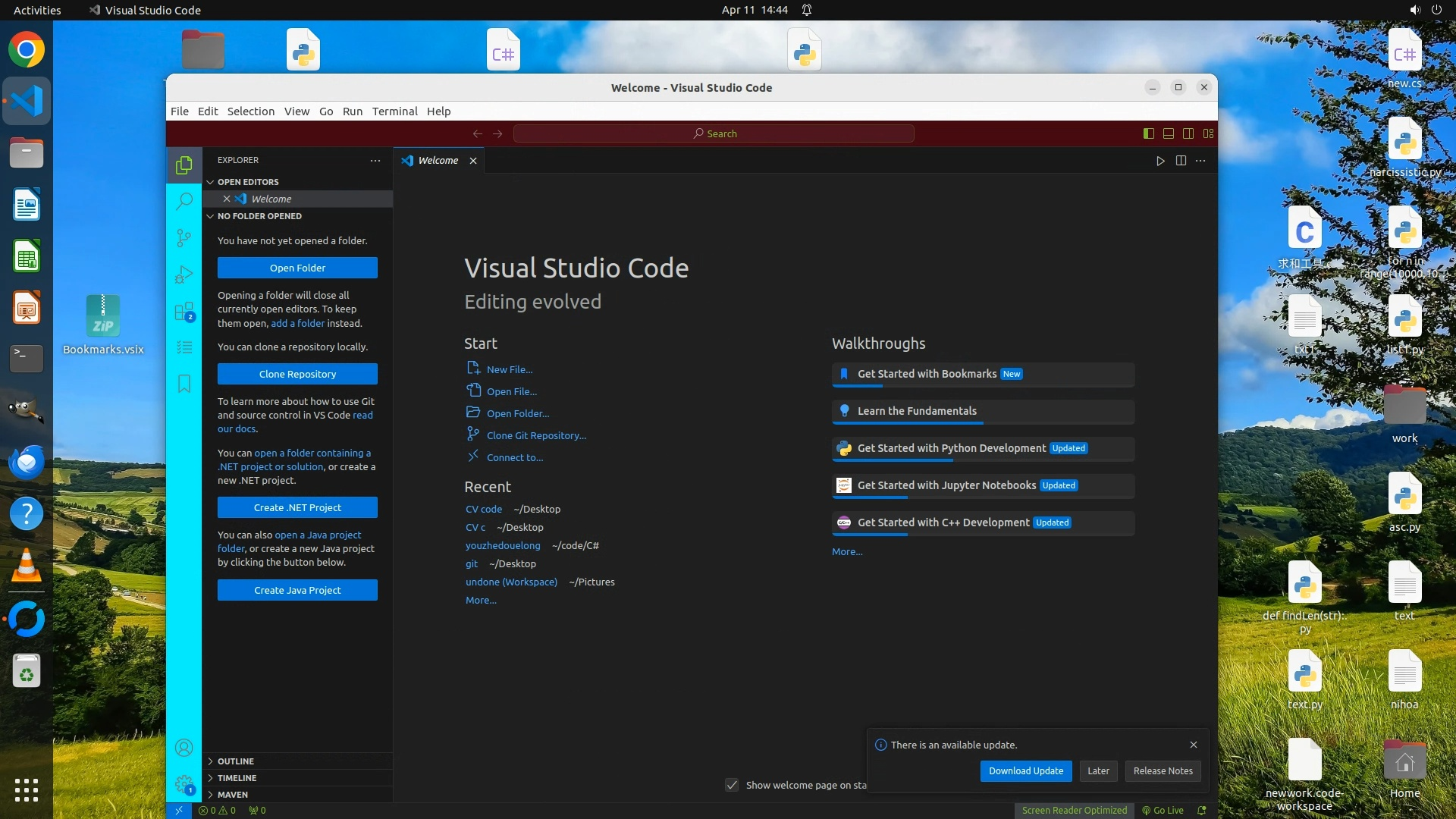The width and height of the screenshot is (1456, 819).
Task: Expand the Timeline section
Action: point(237,778)
